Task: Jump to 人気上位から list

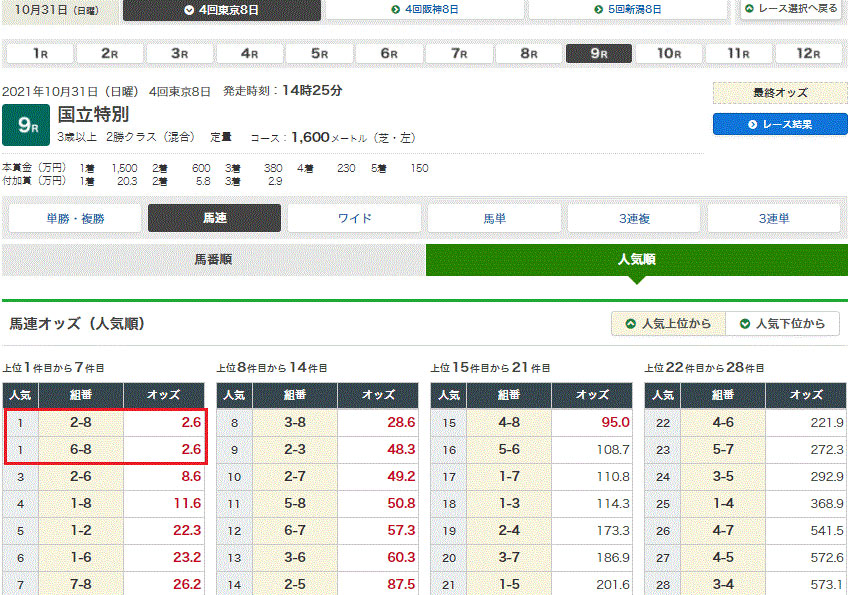Action: 668,324
